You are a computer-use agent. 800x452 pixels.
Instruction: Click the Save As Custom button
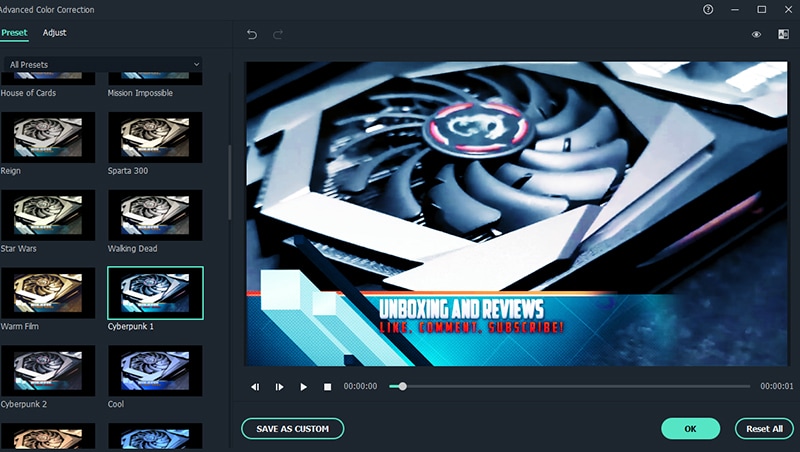click(292, 429)
